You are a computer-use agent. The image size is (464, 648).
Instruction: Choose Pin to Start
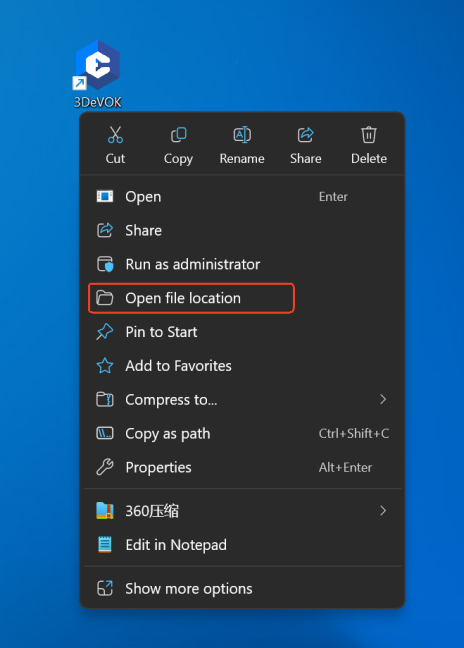click(243, 332)
